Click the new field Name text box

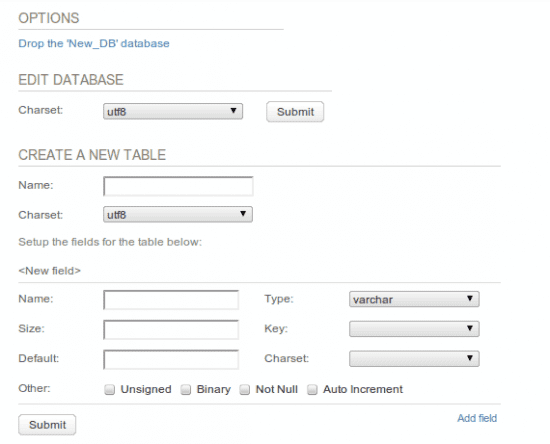coord(171,300)
